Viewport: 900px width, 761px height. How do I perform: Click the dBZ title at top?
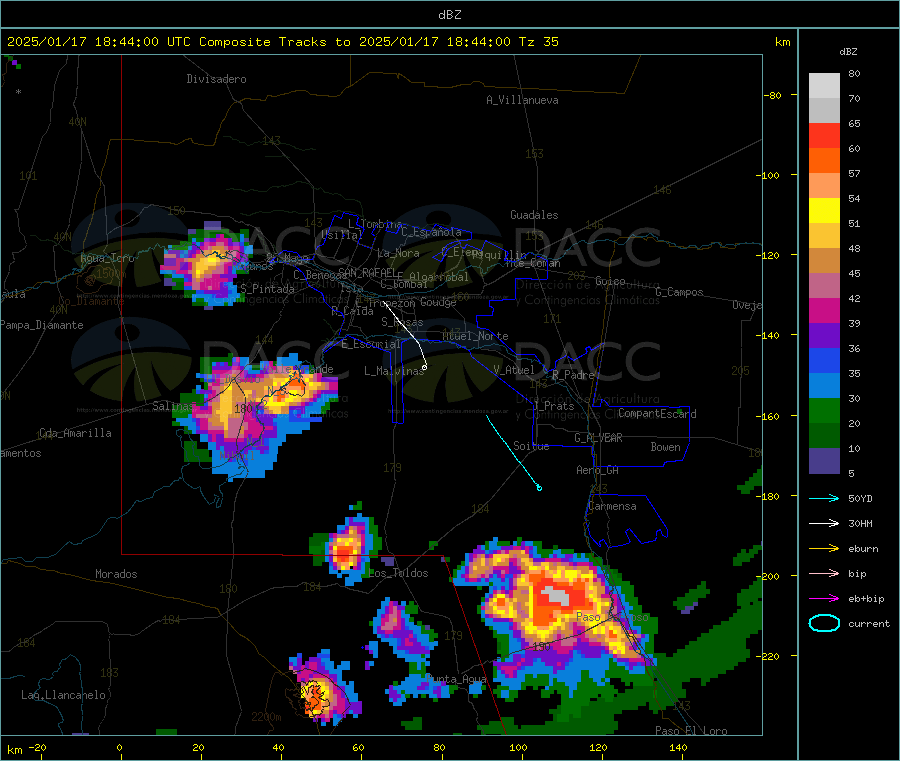coord(449,14)
